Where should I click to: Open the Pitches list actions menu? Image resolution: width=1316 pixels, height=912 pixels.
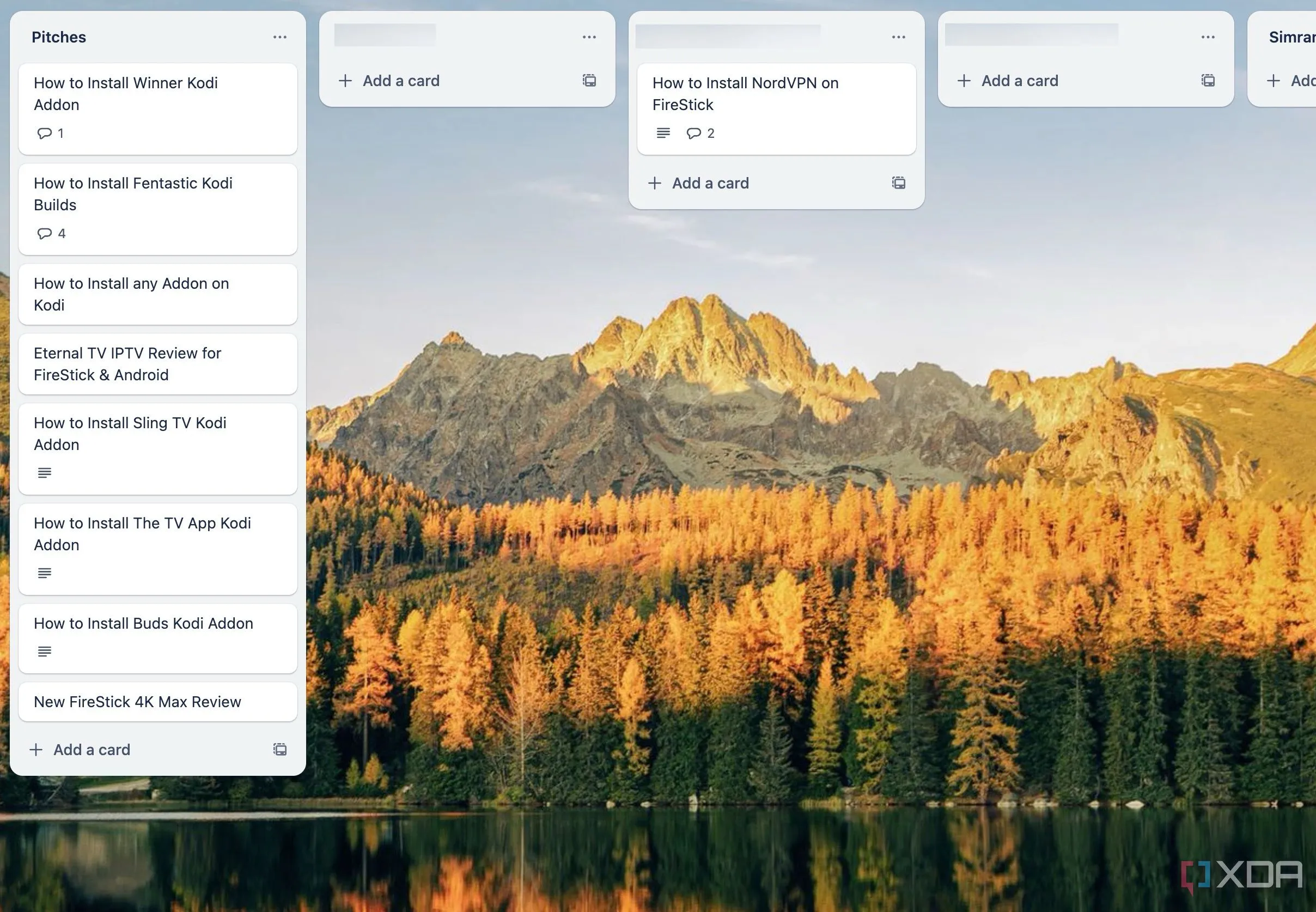click(x=280, y=37)
